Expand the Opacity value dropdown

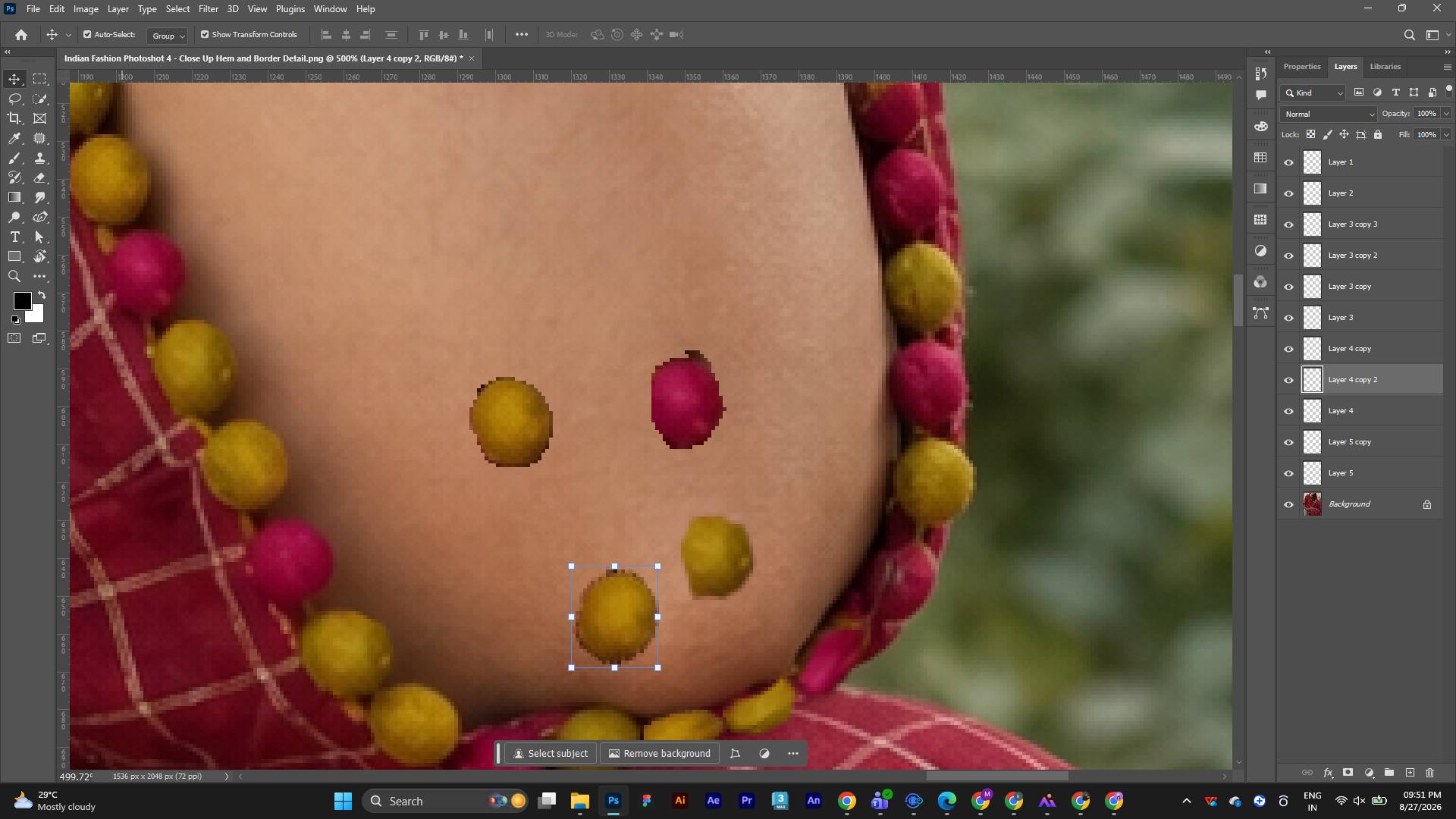(x=1446, y=114)
